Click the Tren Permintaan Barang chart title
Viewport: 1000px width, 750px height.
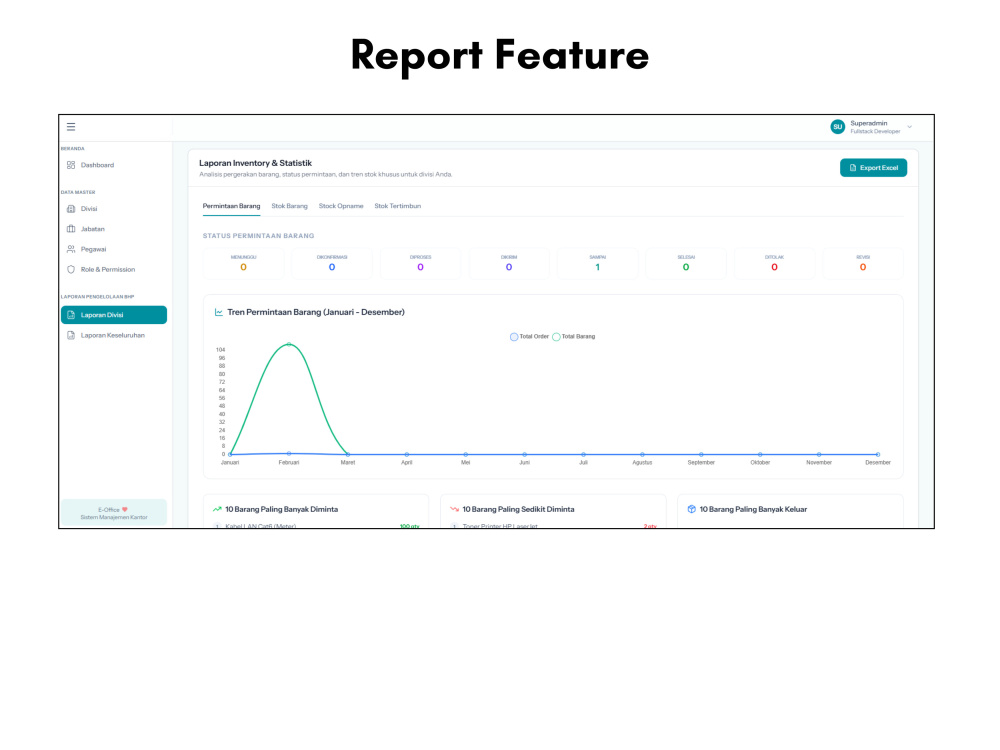316,312
